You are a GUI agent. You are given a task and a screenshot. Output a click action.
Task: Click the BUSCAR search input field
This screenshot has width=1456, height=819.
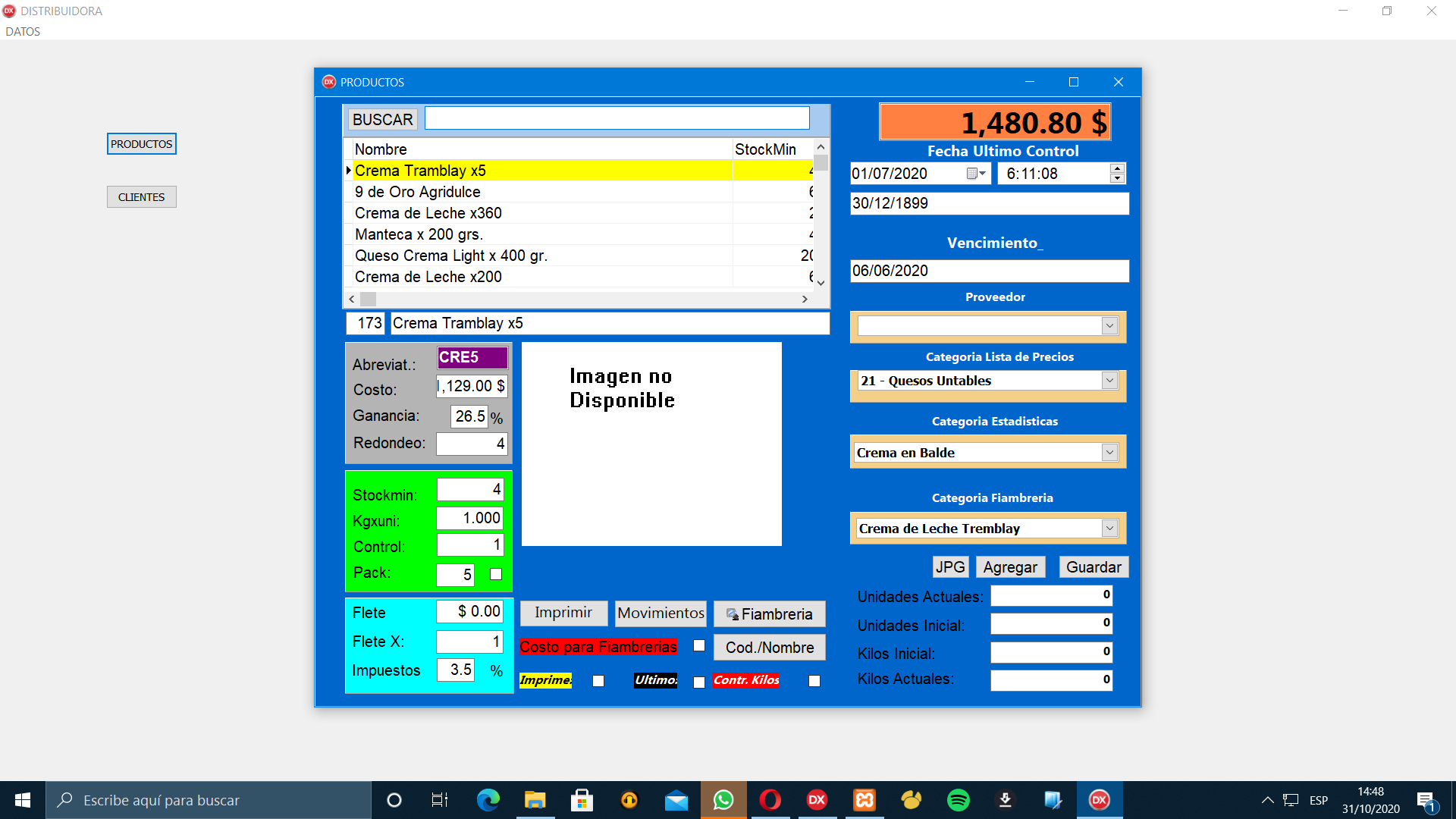click(617, 118)
